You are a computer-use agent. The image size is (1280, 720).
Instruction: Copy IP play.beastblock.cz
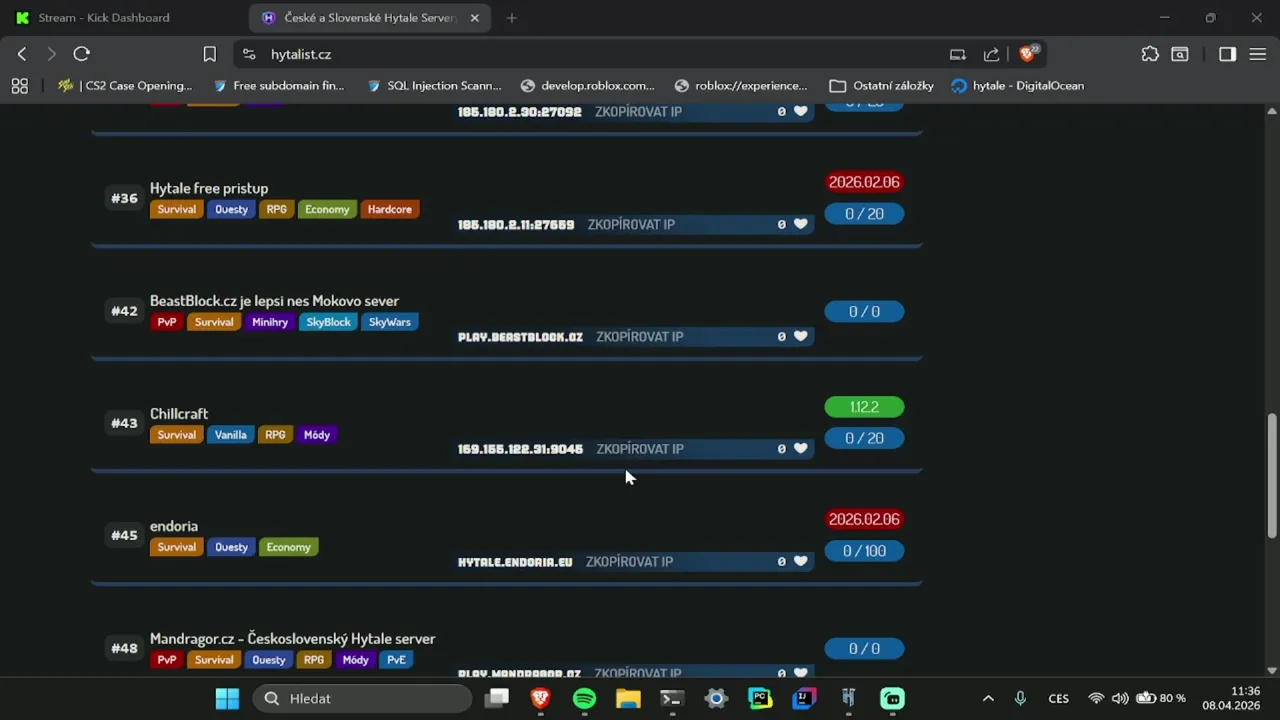click(x=639, y=337)
